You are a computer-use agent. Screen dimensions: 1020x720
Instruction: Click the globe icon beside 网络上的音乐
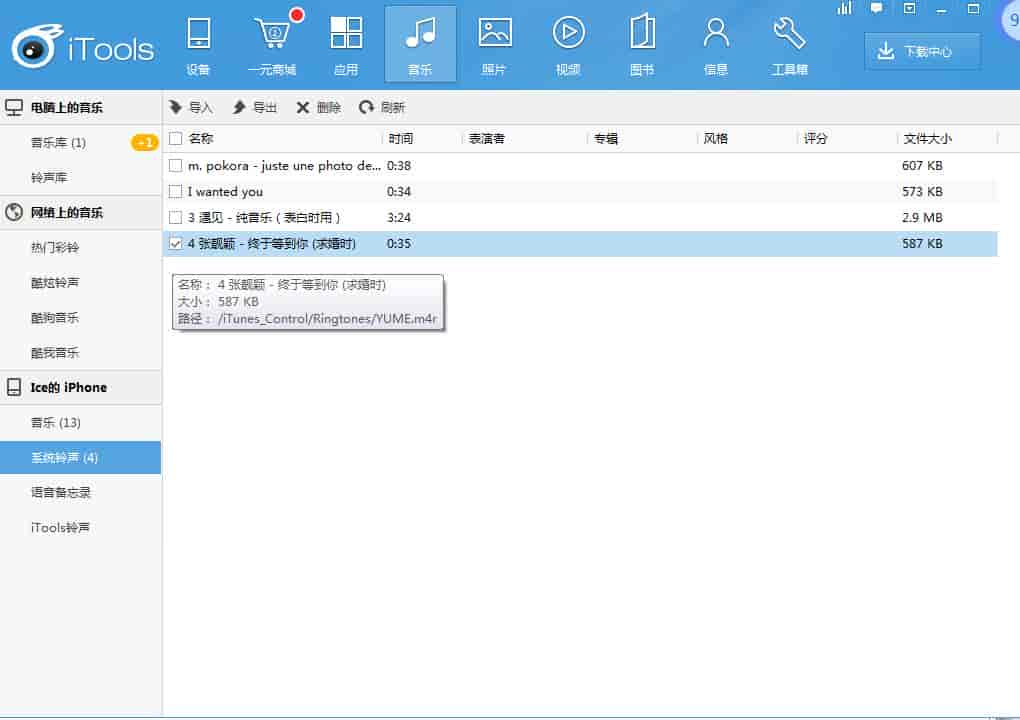point(14,212)
